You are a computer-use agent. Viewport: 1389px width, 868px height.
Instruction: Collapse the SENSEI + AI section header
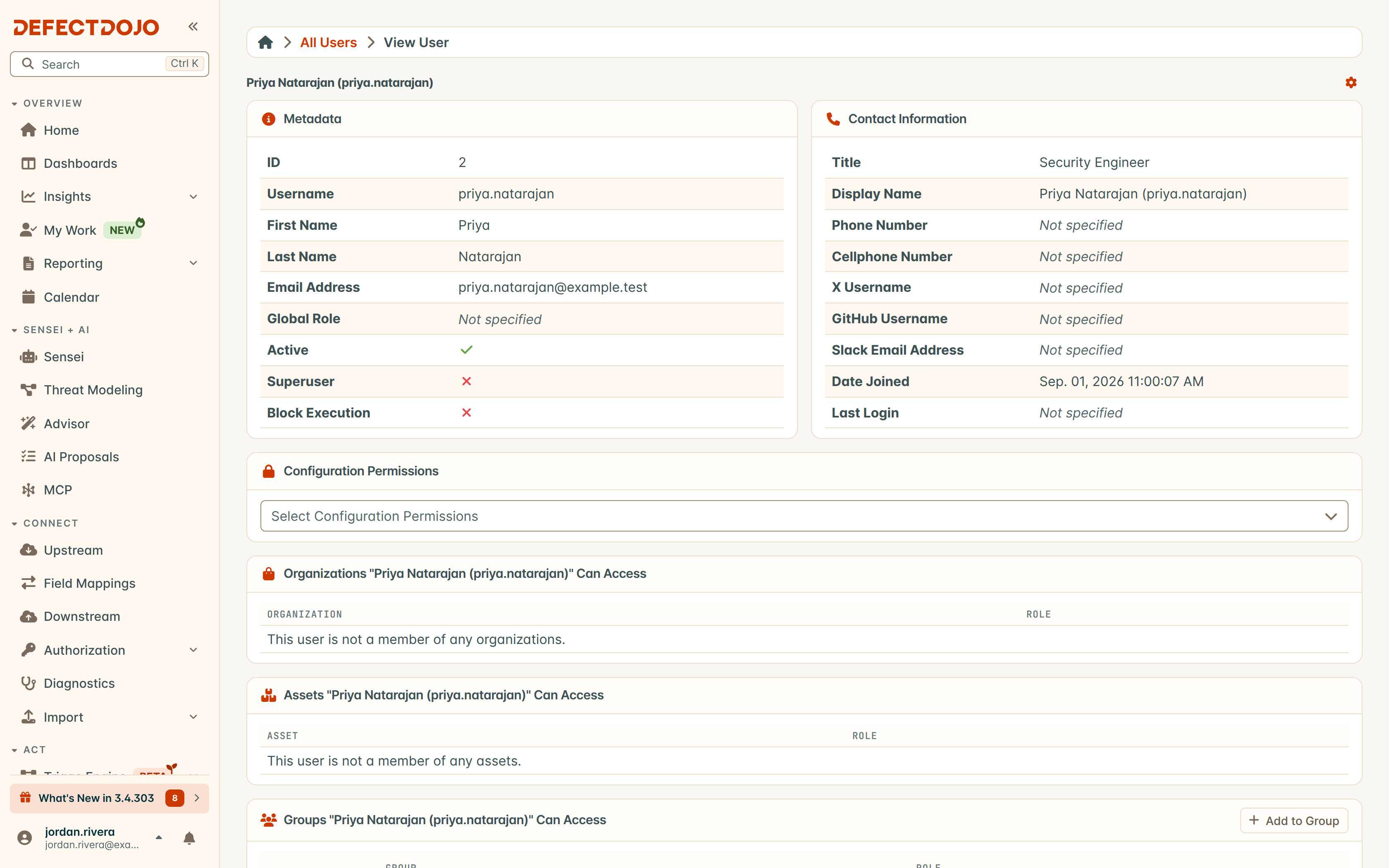[50, 330]
